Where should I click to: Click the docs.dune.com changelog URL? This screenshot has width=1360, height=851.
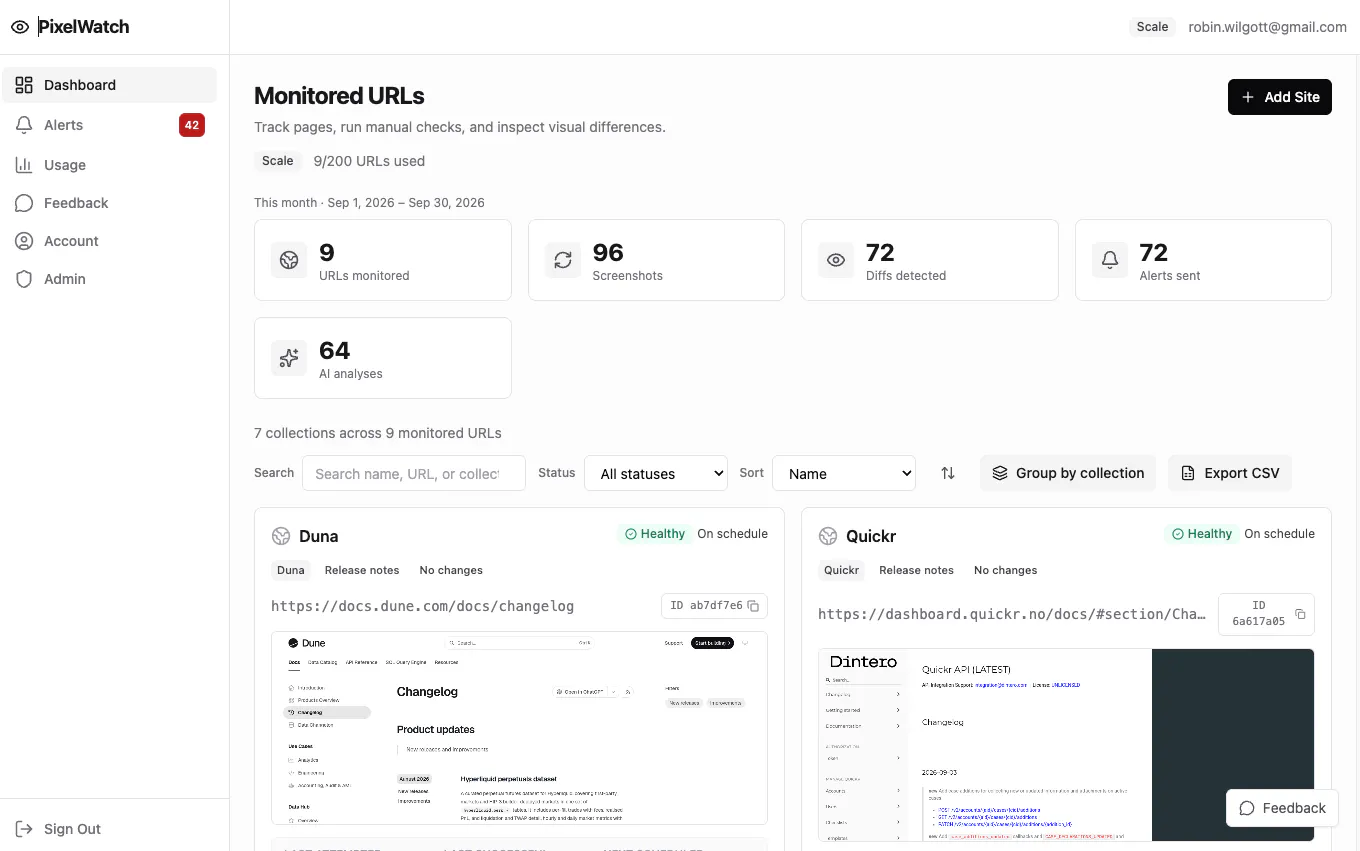click(423, 606)
